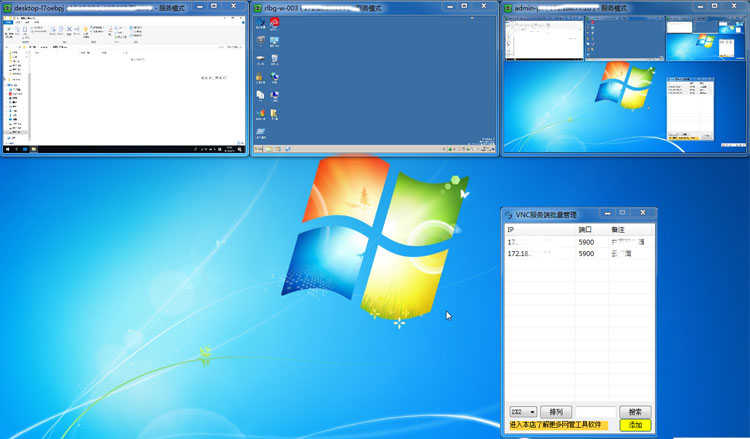The width and height of the screenshot is (750, 439).
Task: Click the scissors cut icon in desktop-l7oebpj ribbon
Action: pyautogui.click(x=69, y=30)
